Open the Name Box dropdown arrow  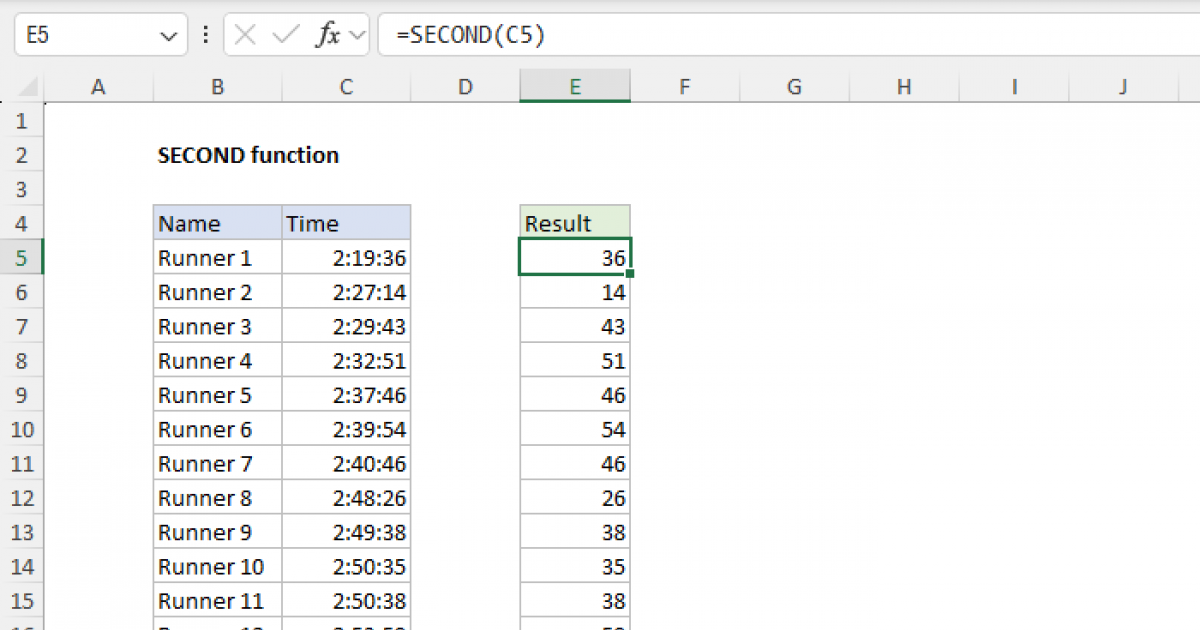click(x=166, y=36)
